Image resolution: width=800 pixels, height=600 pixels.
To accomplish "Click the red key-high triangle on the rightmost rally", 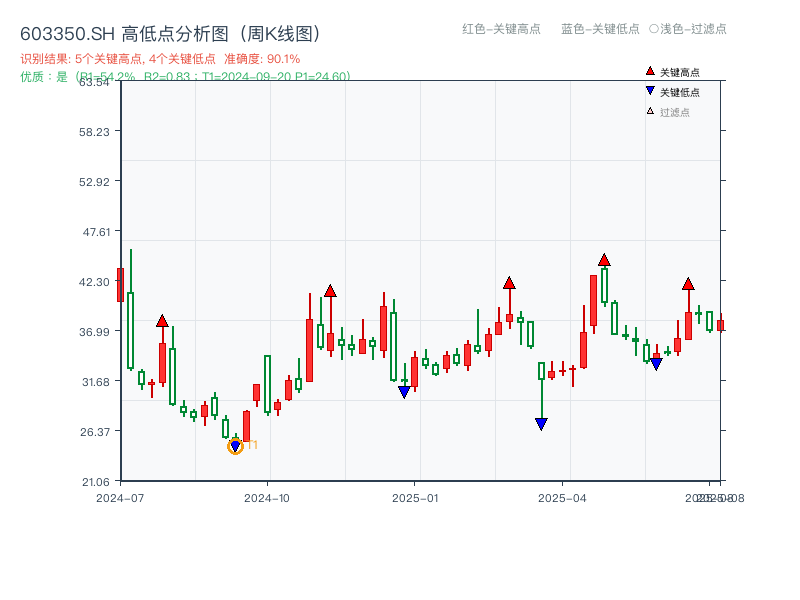I will [x=688, y=283].
